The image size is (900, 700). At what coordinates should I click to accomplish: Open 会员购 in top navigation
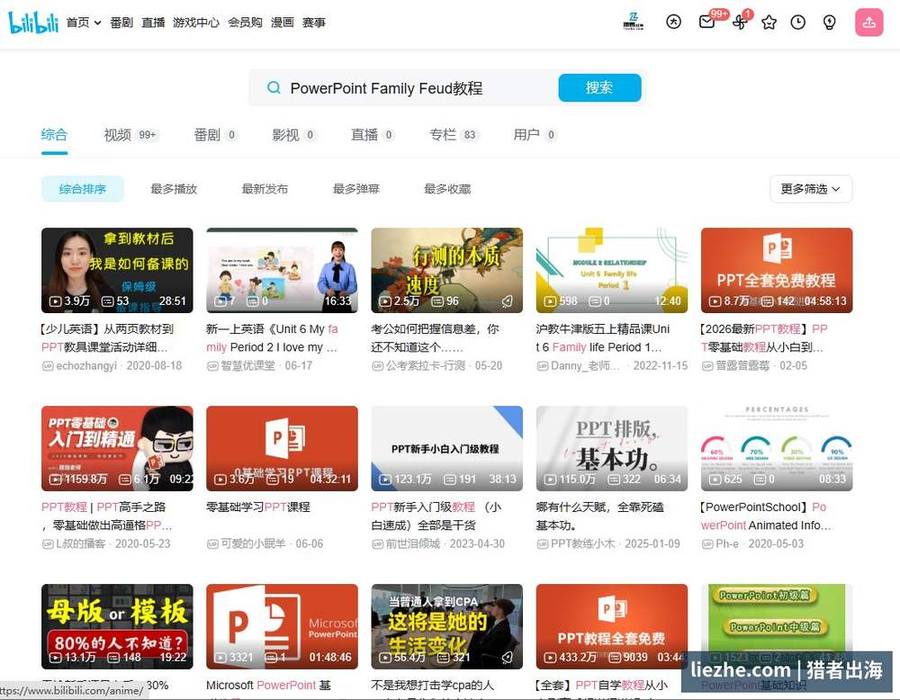click(x=245, y=22)
